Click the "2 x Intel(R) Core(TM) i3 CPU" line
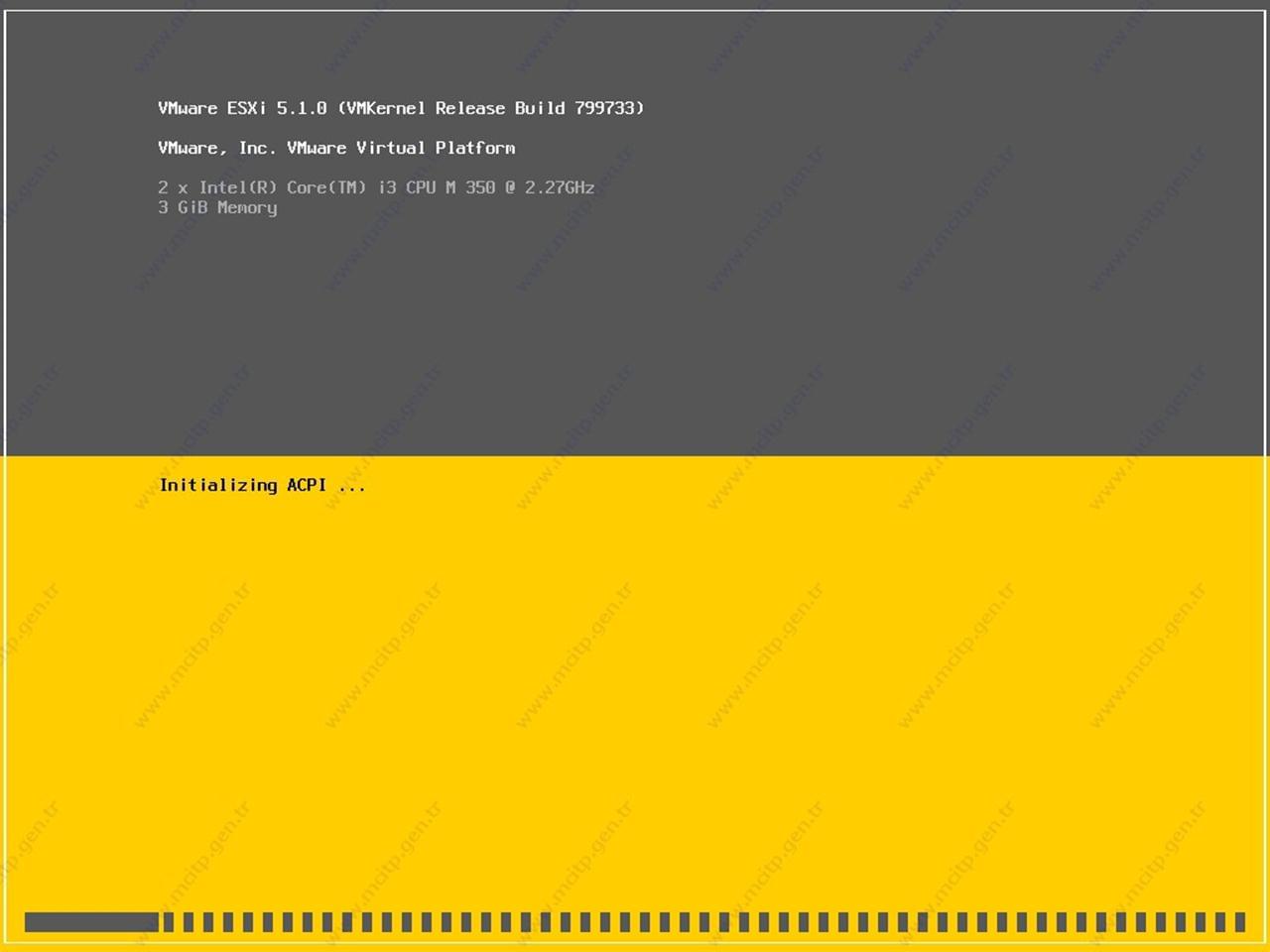Screen dimensions: 1270x952 tap(376, 187)
